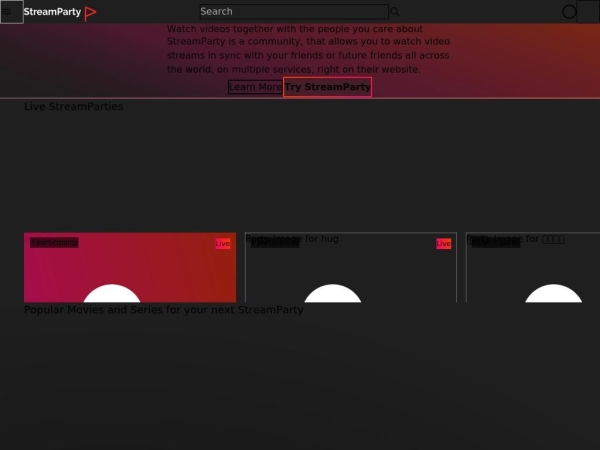
Task: Click the Learn More button
Action: click(x=255, y=87)
